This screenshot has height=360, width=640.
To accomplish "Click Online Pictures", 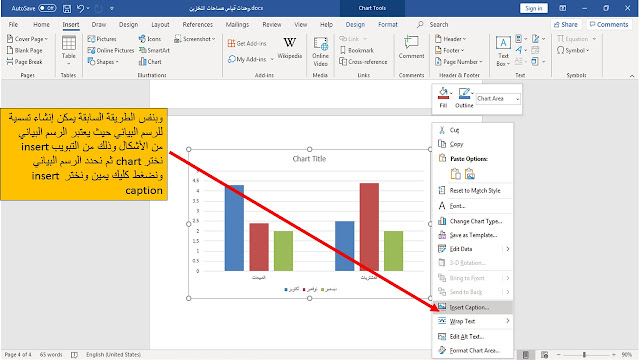I will coord(111,50).
